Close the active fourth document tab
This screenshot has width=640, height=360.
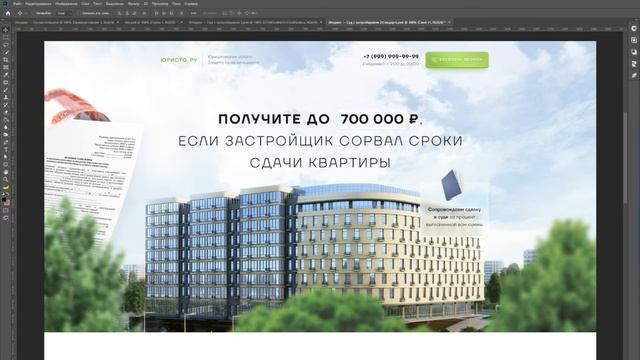click(x=449, y=22)
